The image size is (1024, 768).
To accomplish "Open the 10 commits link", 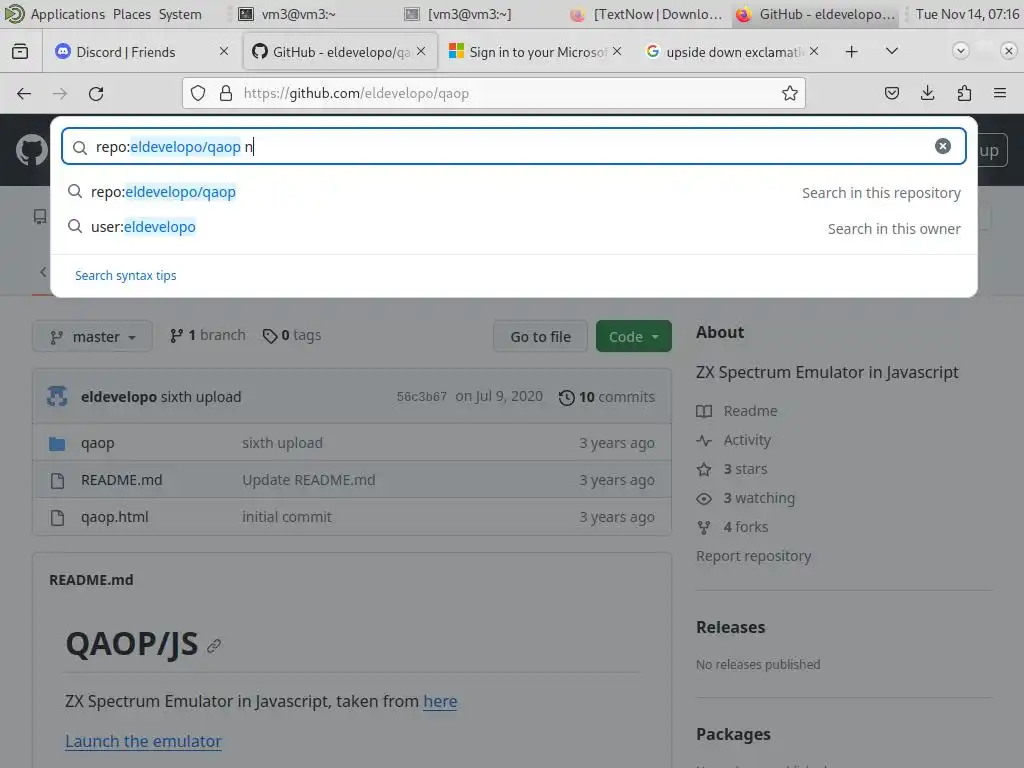I will 607,397.
